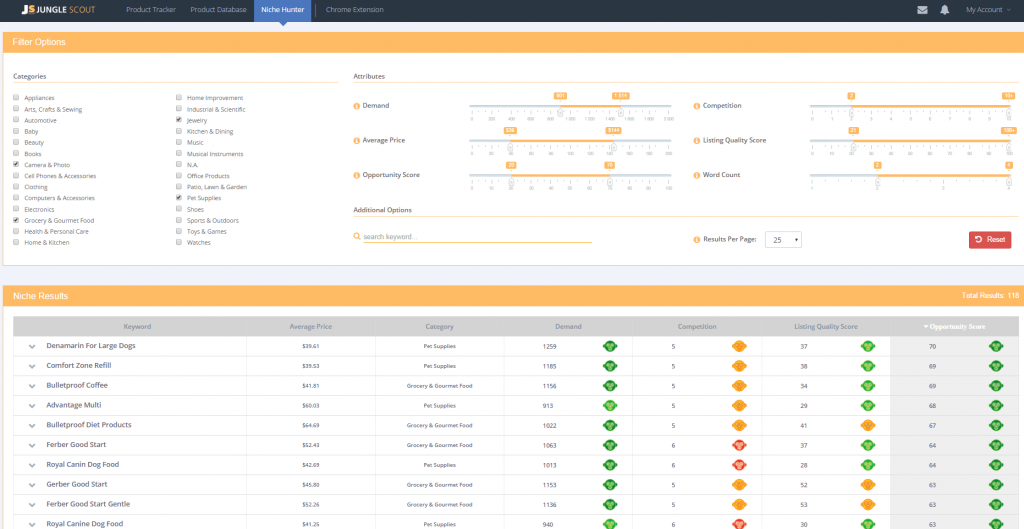This screenshot has height=529, width=1024.
Task: Click the red competition monkey icon for Ferber Good Start
Action: click(x=739, y=445)
